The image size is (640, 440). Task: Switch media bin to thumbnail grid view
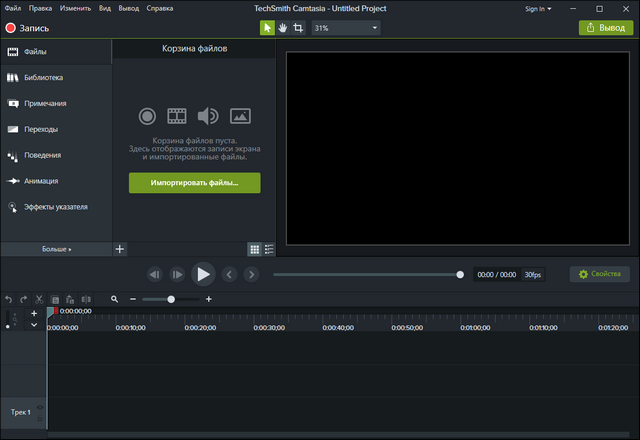click(254, 248)
